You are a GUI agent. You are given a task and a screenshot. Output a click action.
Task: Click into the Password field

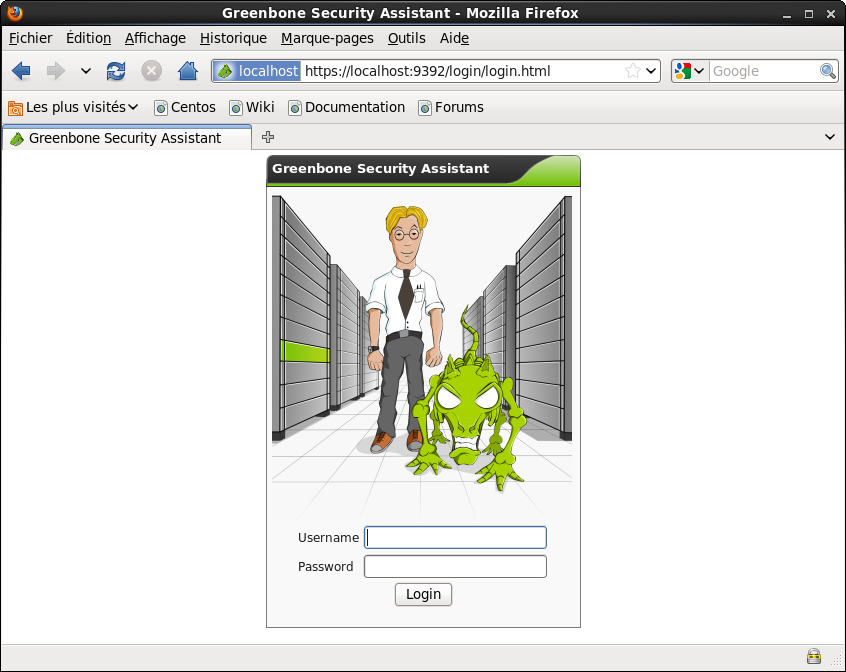coord(455,567)
